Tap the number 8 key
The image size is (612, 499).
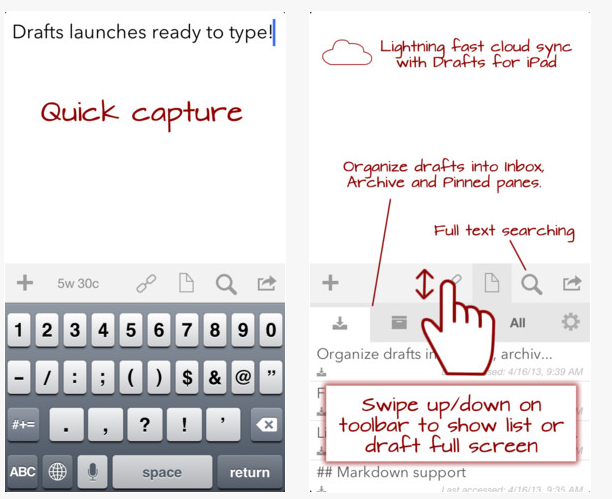pos(215,330)
